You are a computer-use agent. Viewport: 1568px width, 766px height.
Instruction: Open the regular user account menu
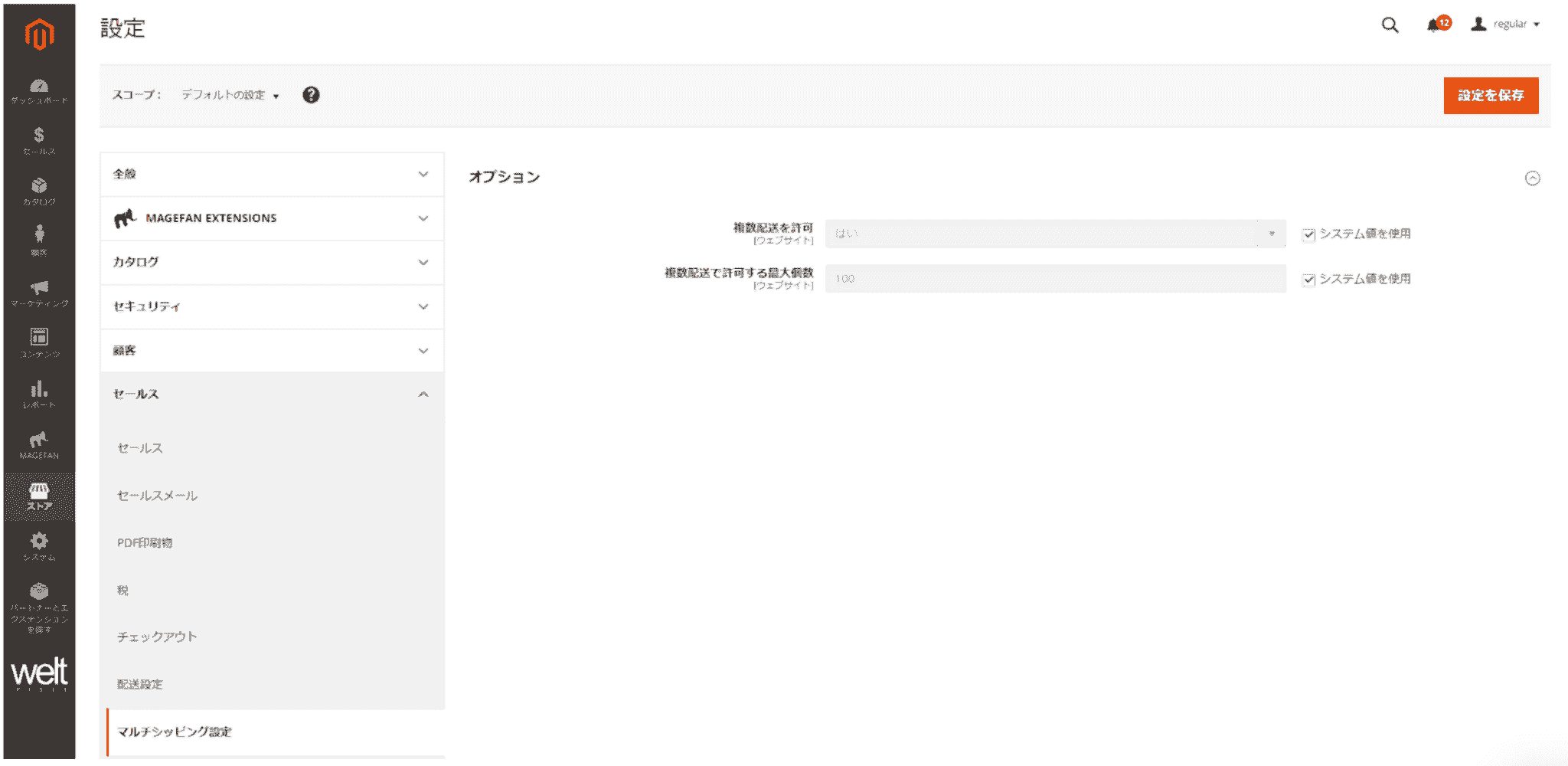point(1506,25)
